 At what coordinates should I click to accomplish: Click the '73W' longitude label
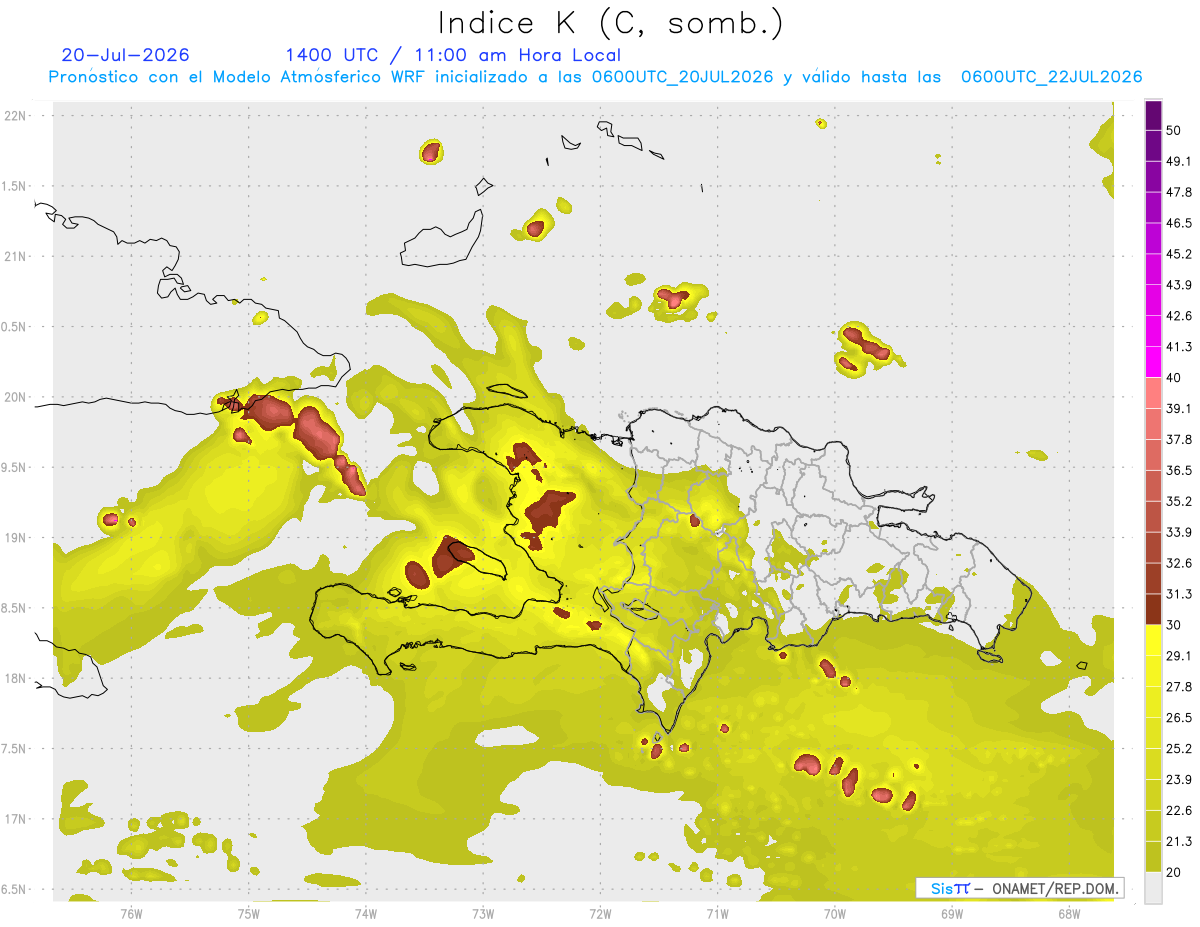point(483,913)
